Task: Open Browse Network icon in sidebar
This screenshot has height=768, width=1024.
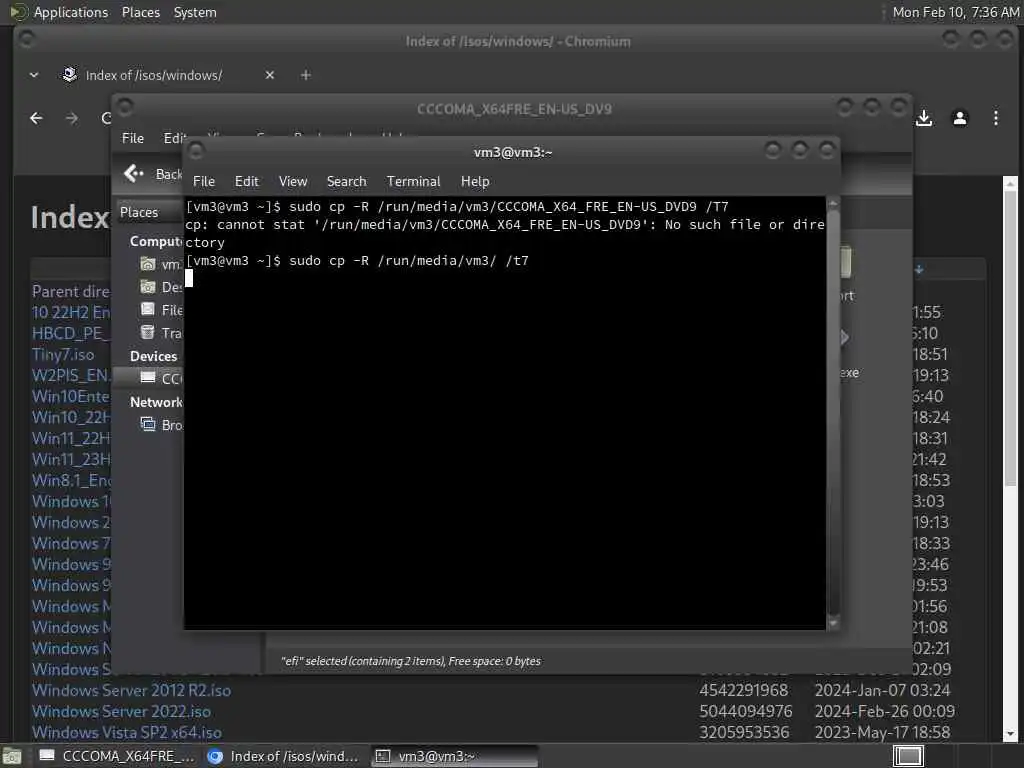Action: pyautogui.click(x=148, y=424)
